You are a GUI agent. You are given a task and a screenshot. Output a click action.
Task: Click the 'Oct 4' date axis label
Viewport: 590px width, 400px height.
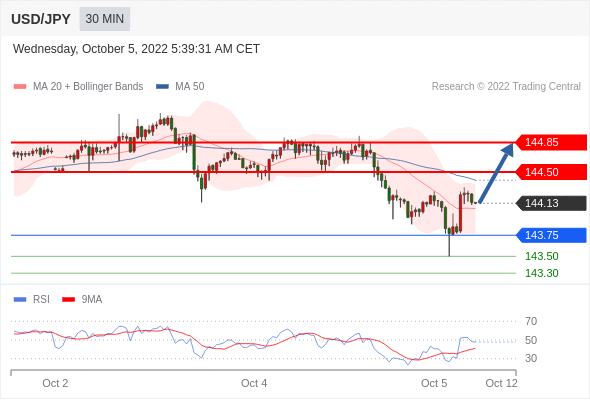pyautogui.click(x=254, y=383)
